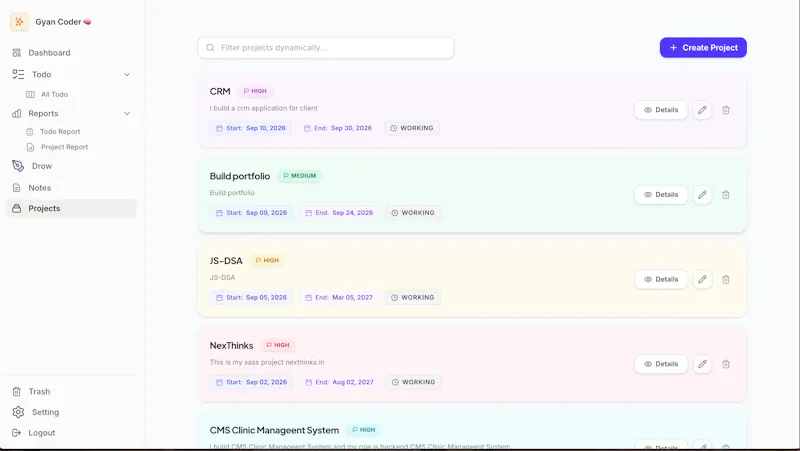Click the HIGH priority badge on JS-DSA

[267, 260]
